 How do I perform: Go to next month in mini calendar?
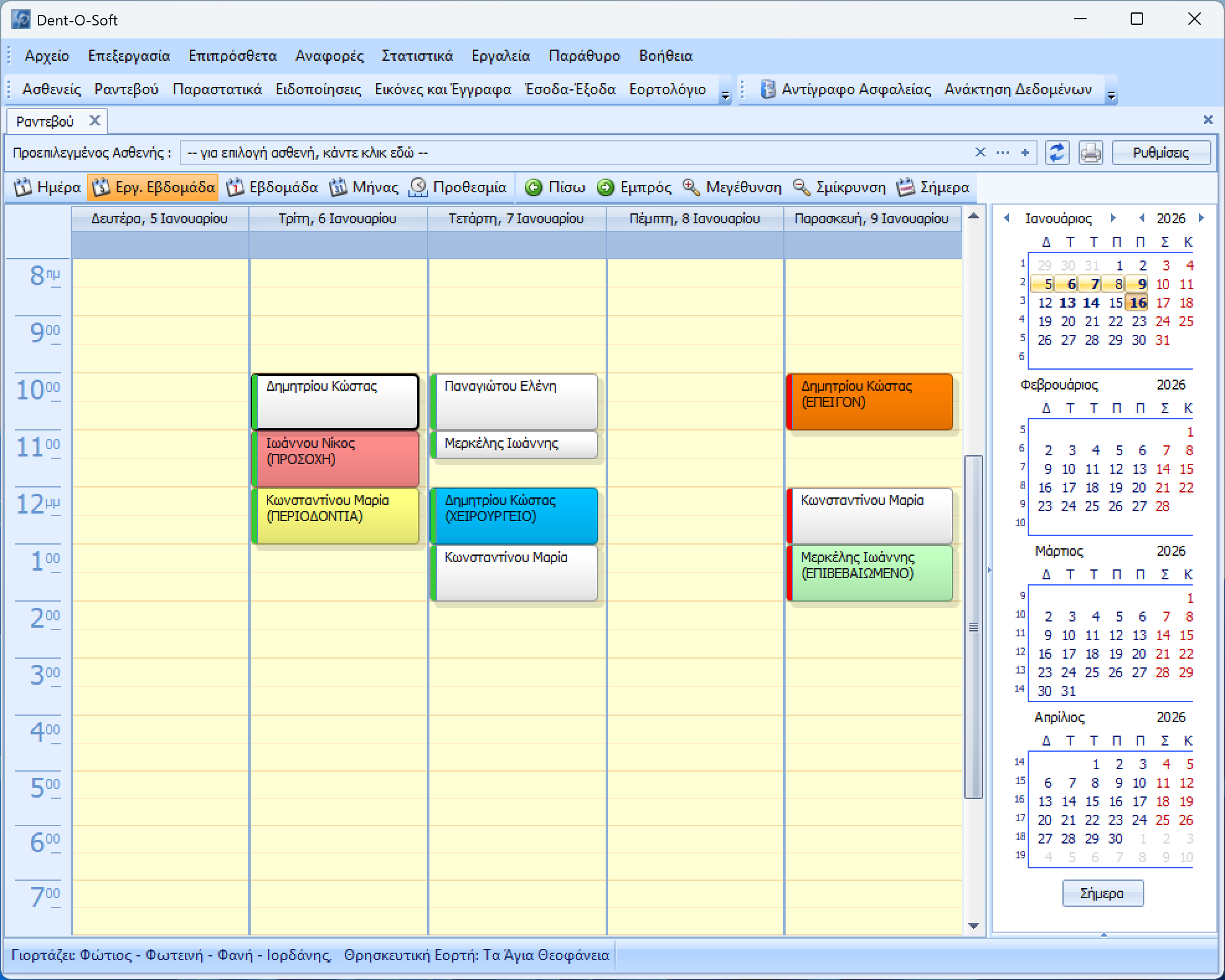[1113, 218]
